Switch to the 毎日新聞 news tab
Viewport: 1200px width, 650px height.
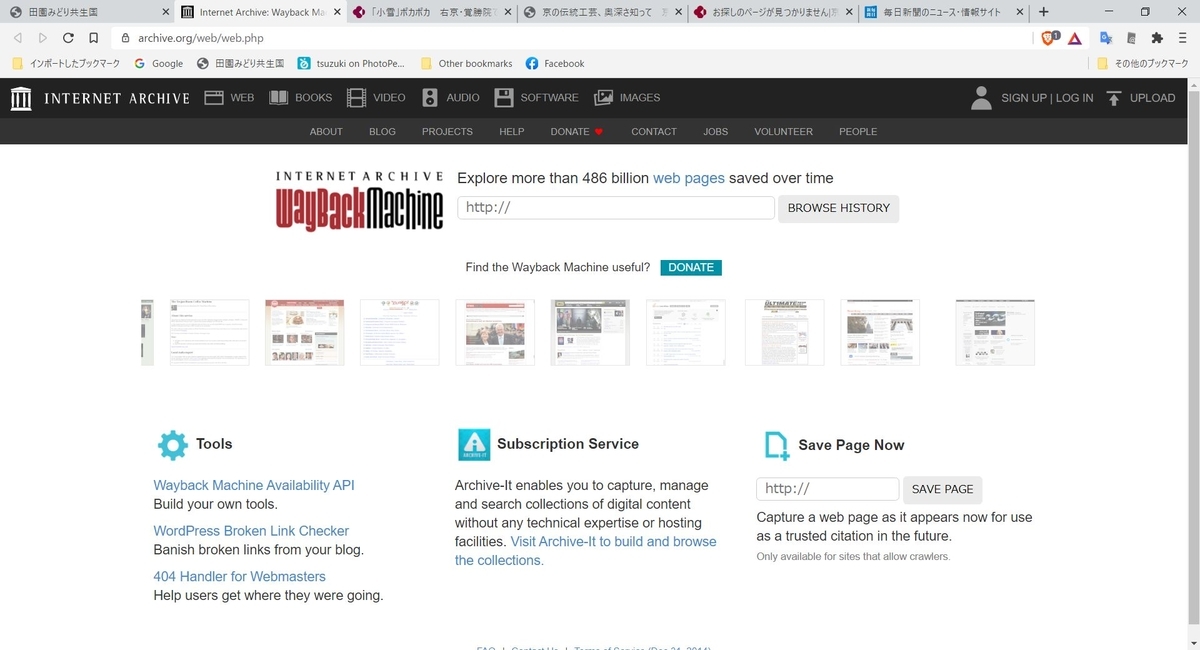coord(943,12)
